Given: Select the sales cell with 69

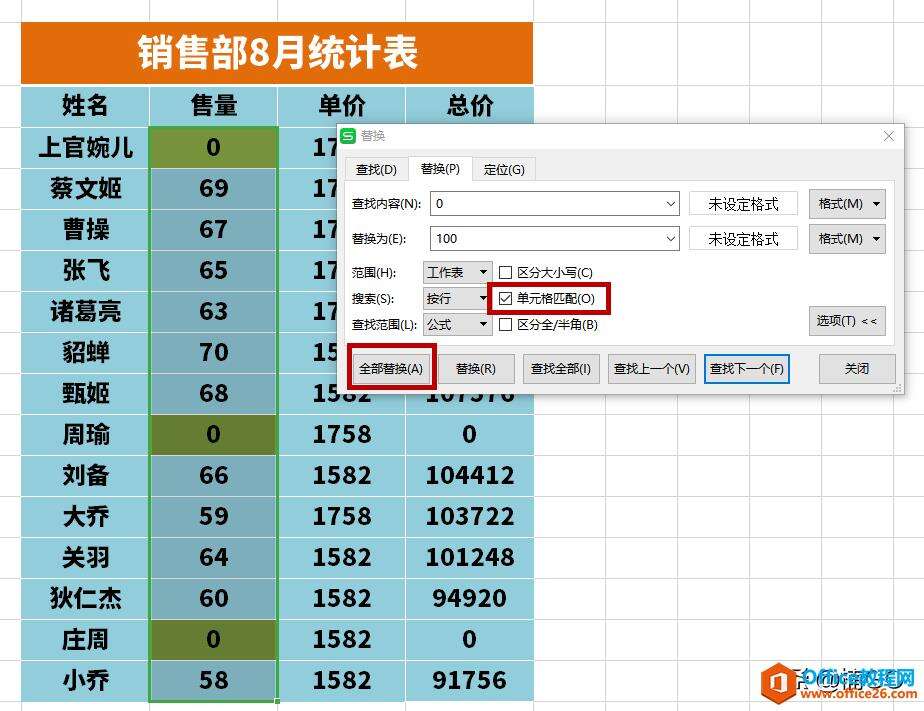Looking at the screenshot, I should click(x=213, y=189).
